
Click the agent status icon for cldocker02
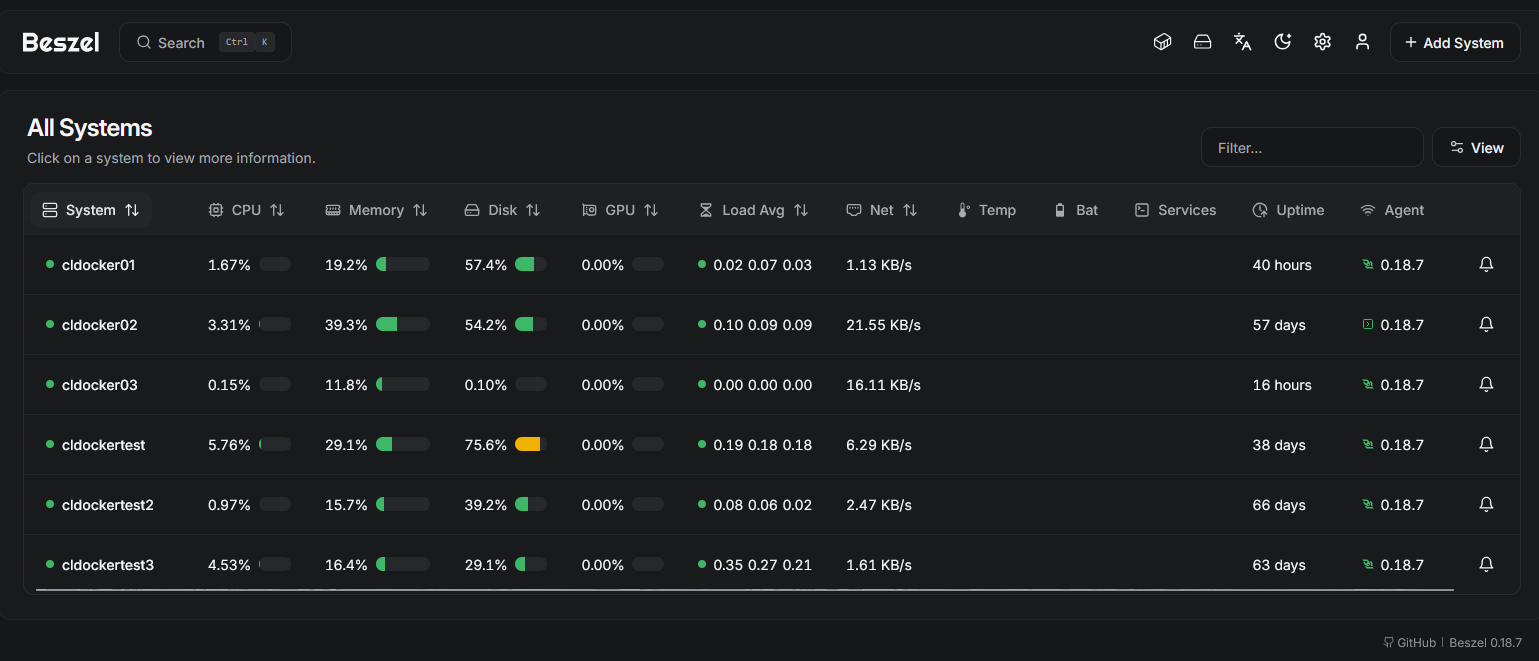click(1368, 325)
